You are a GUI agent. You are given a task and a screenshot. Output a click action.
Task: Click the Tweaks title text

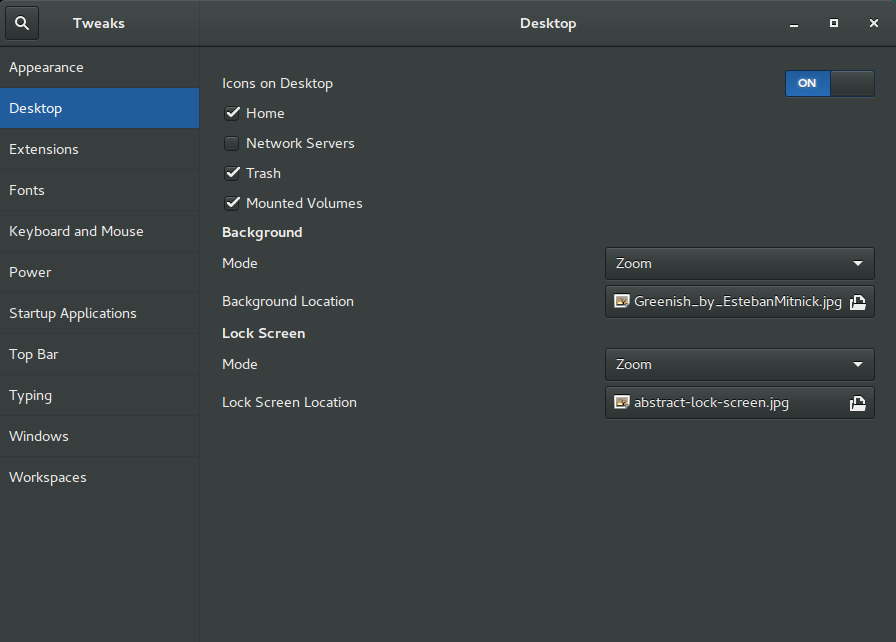tap(99, 23)
